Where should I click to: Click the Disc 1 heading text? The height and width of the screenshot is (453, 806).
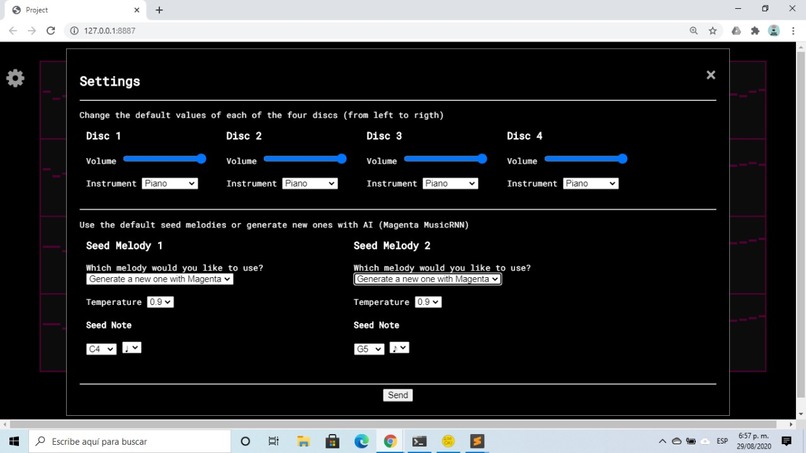(103, 136)
